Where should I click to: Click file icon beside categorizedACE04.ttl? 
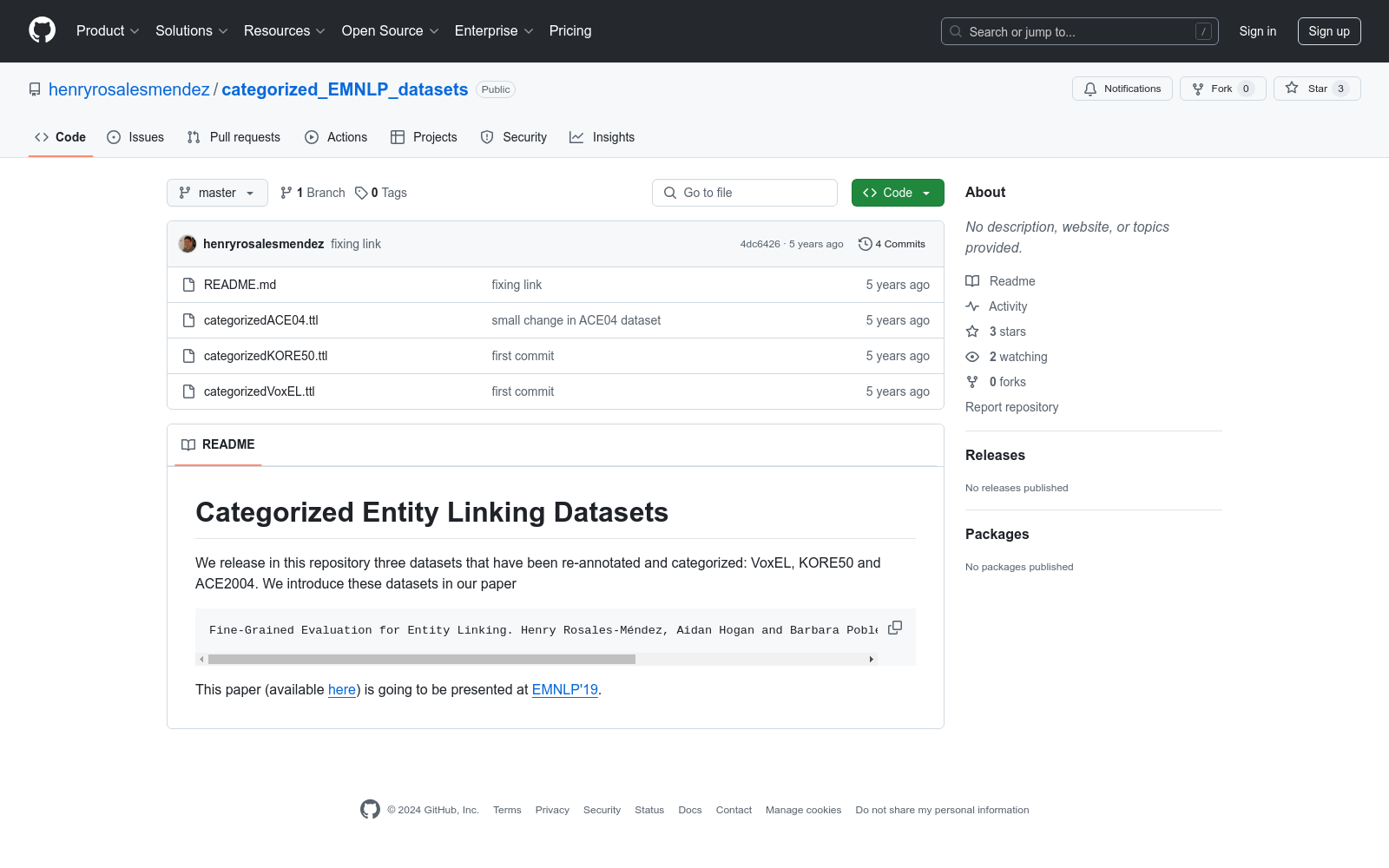click(188, 320)
